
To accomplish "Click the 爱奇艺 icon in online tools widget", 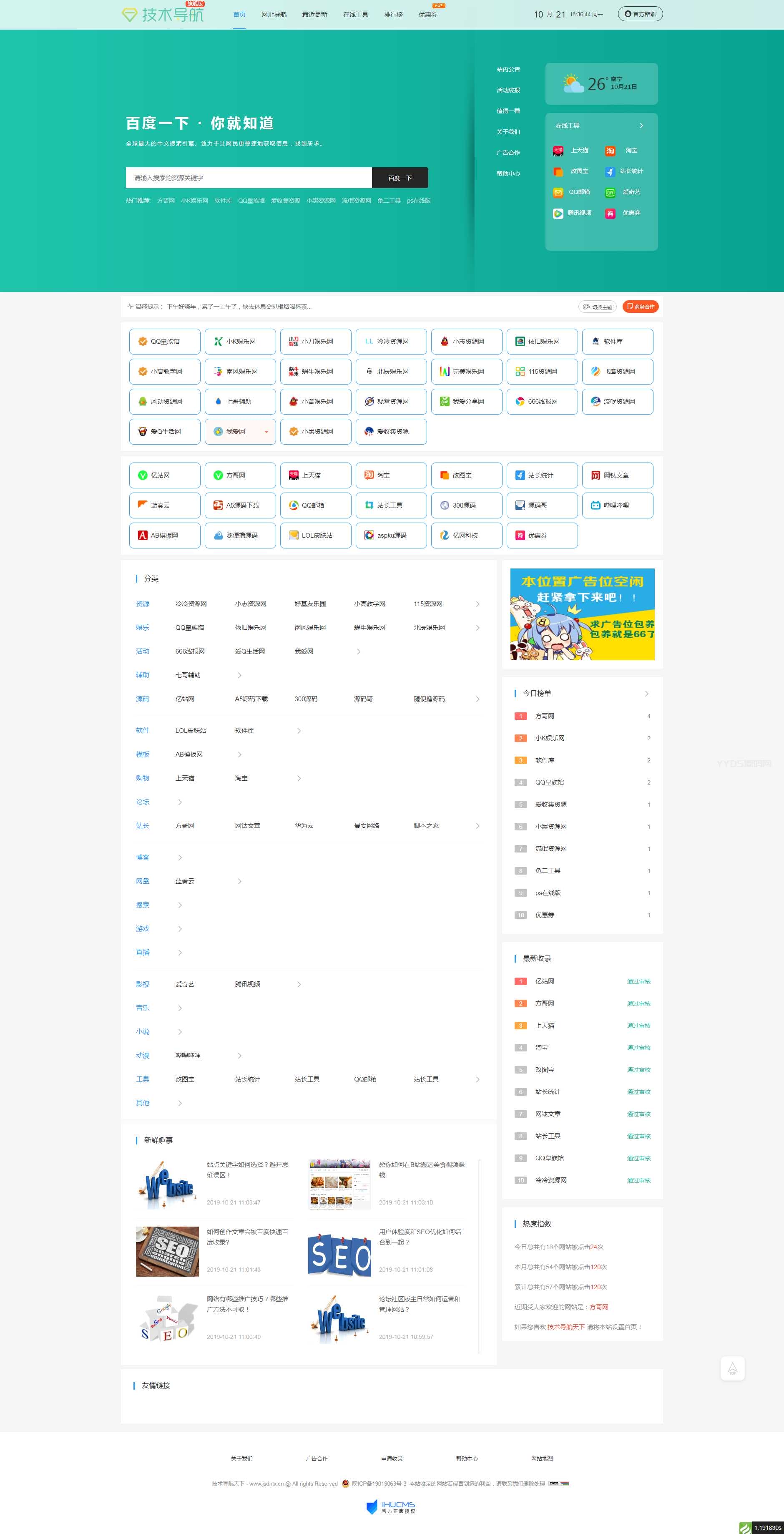I will [610, 192].
